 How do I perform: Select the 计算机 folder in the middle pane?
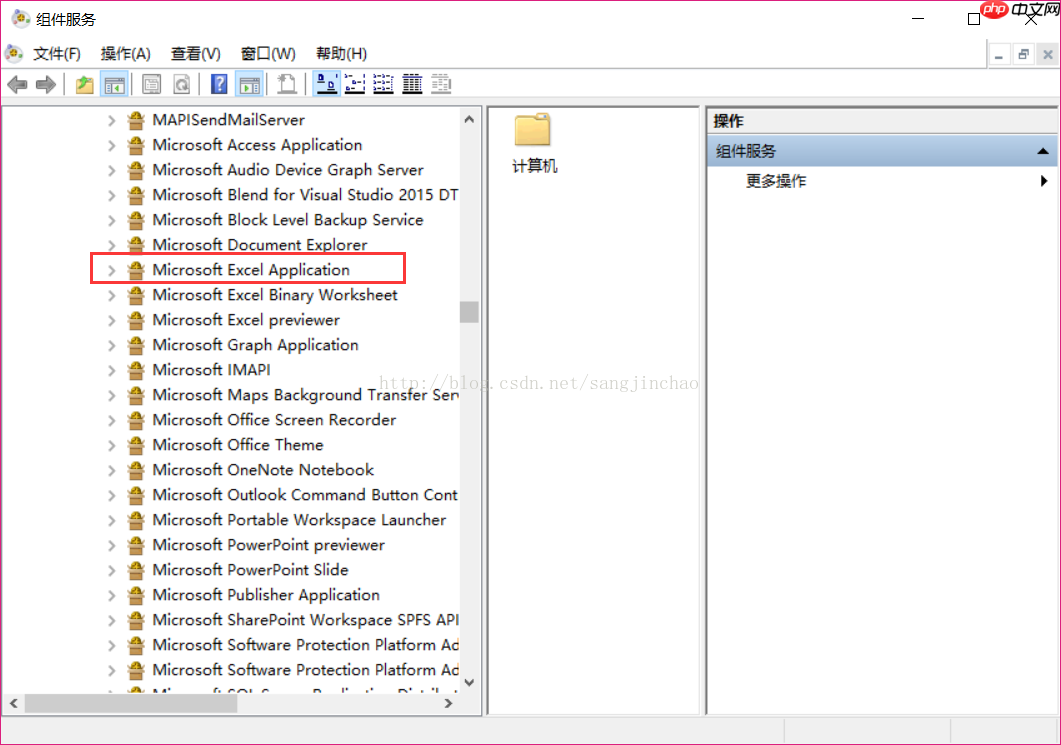pos(534,144)
